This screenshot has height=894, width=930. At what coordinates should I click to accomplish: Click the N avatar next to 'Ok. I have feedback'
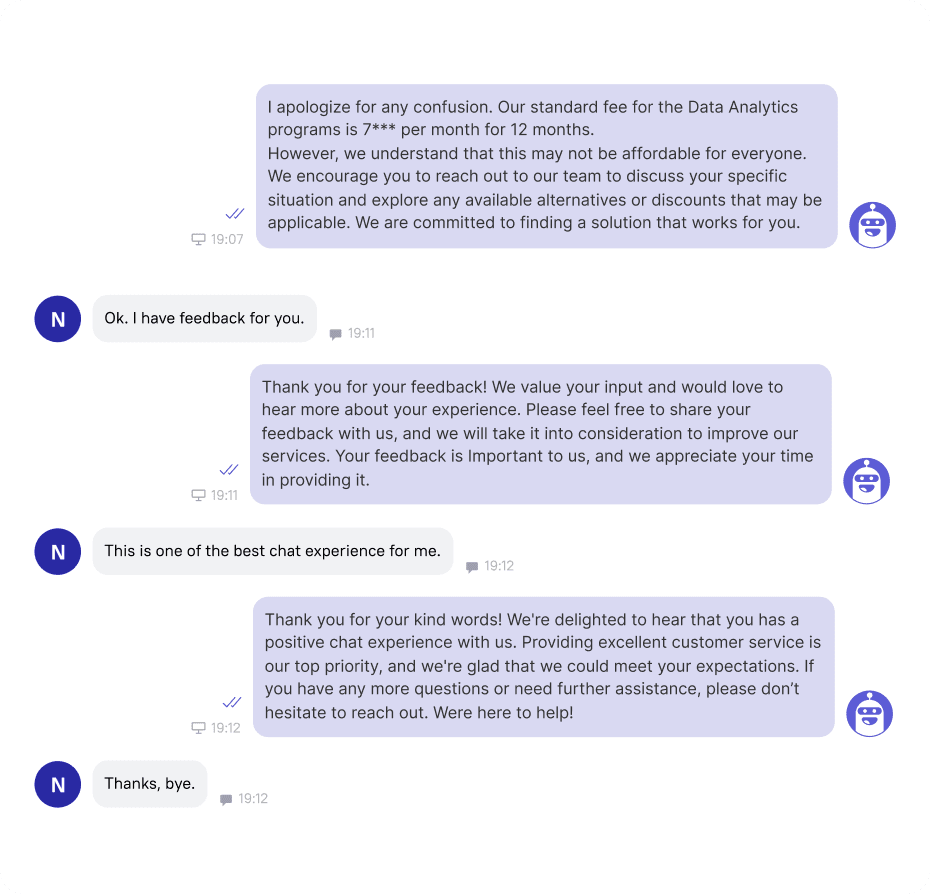click(x=58, y=319)
